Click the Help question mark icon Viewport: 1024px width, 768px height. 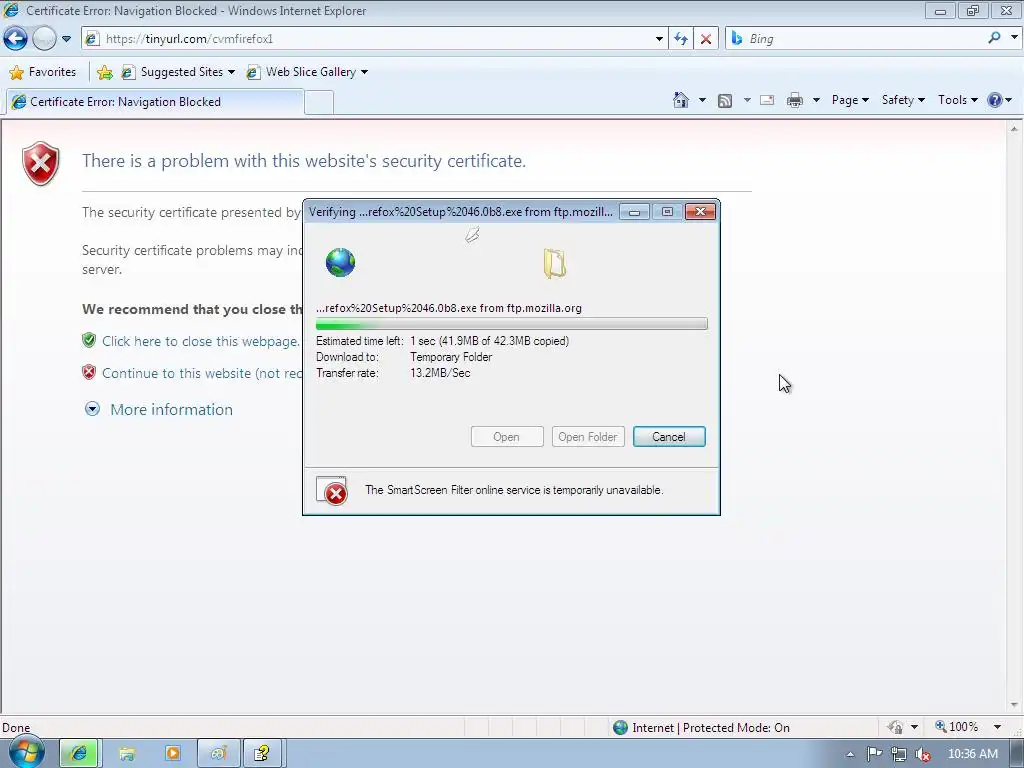(995, 100)
